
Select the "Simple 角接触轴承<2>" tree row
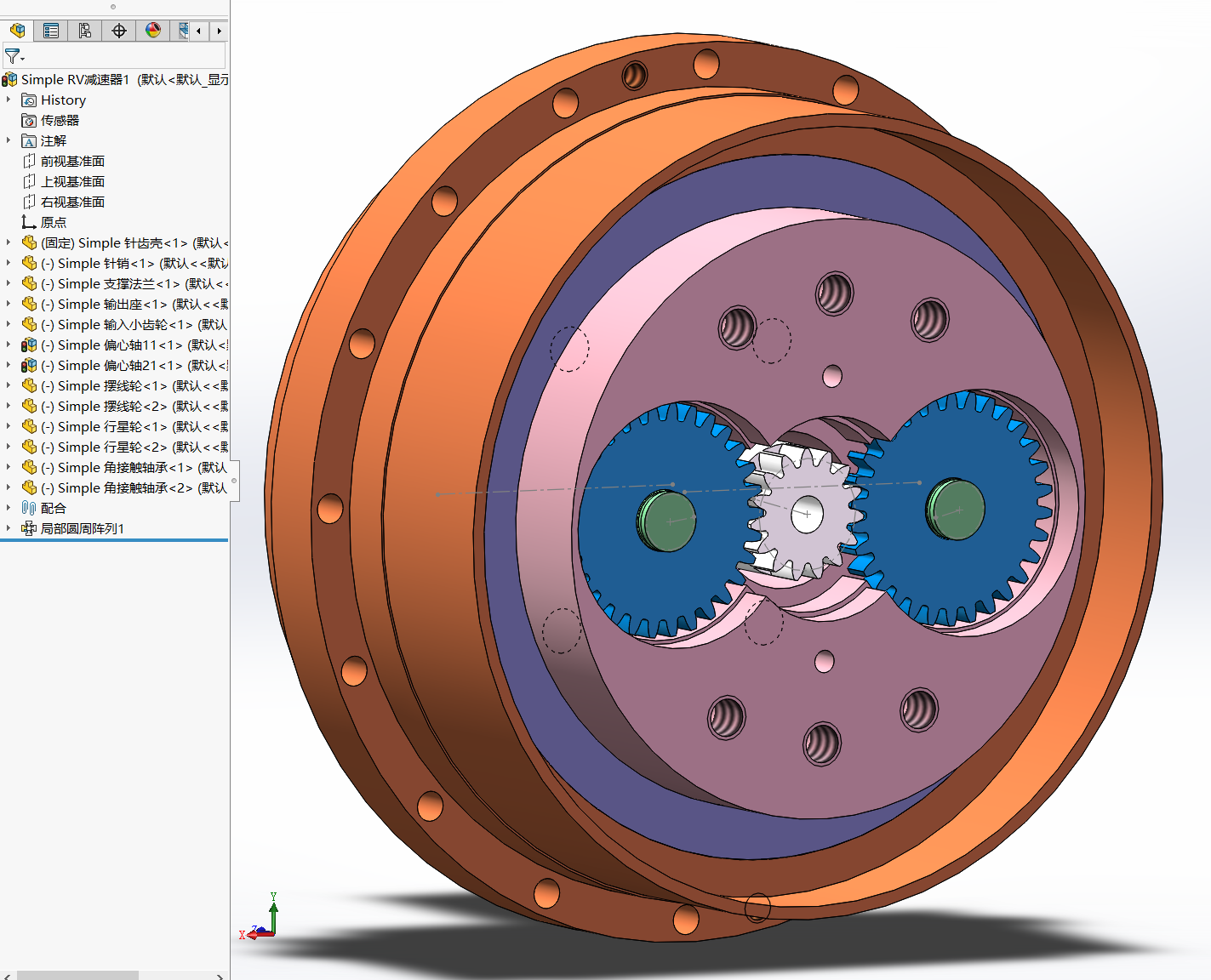coord(115,487)
